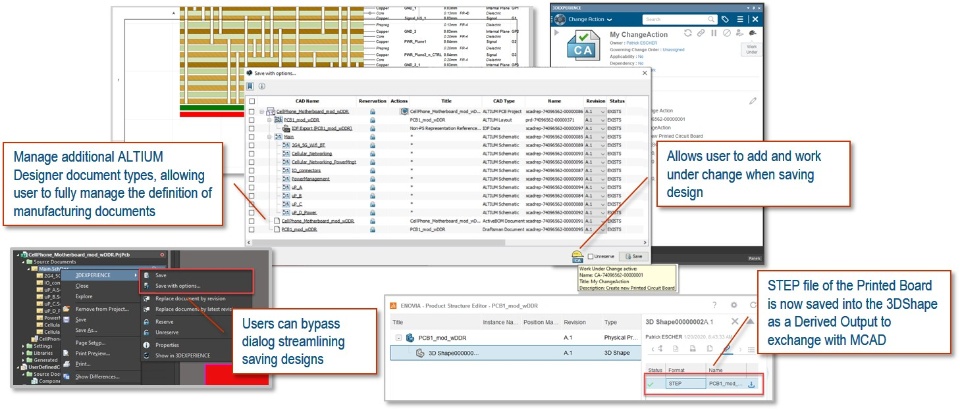Viewport: 960px width, 410px height.
Task: Click the action icon in CellPhone_Motherboard project row
Action: [x=404, y=111]
